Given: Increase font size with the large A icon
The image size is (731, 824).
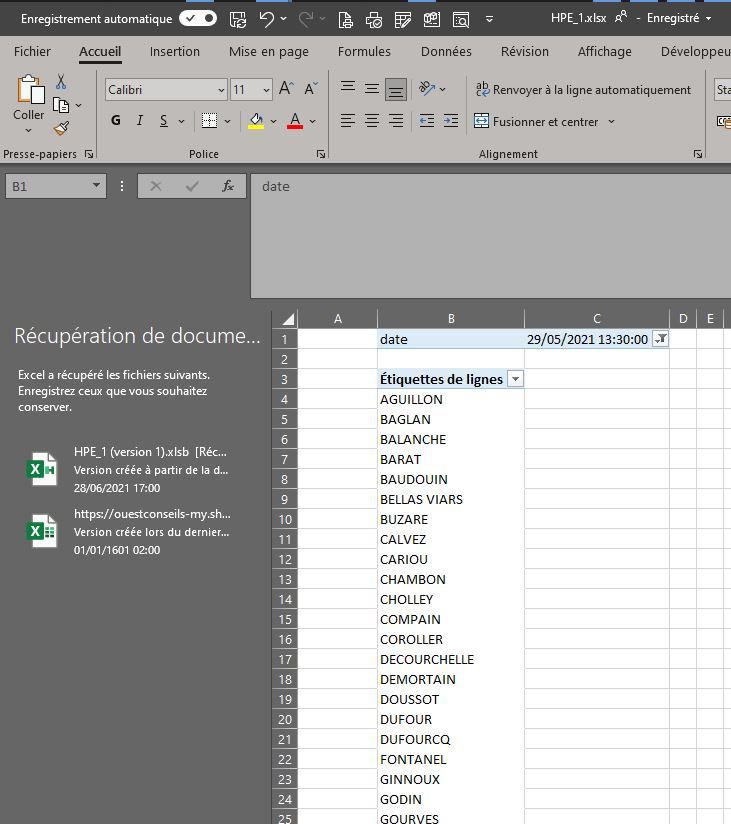Looking at the screenshot, I should point(286,88).
